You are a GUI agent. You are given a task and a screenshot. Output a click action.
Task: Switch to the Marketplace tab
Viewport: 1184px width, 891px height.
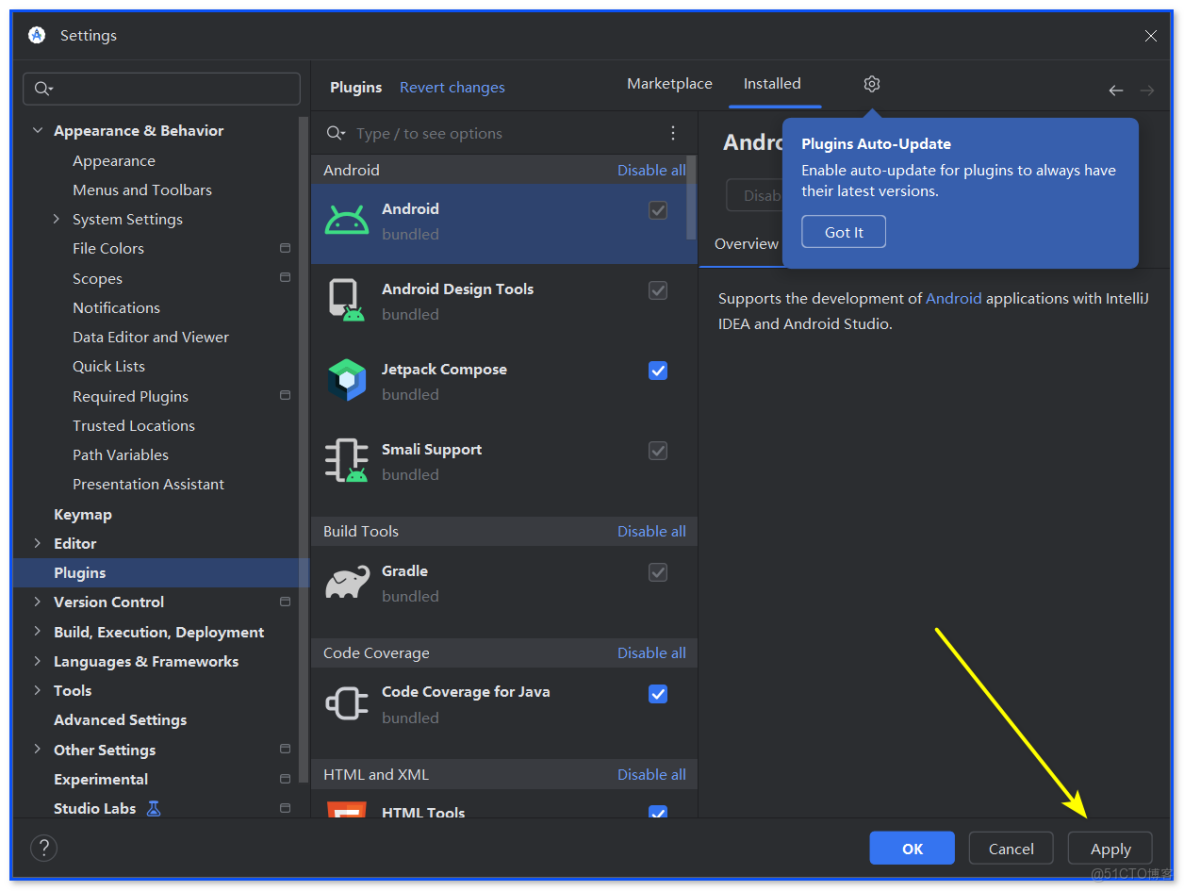(x=669, y=84)
